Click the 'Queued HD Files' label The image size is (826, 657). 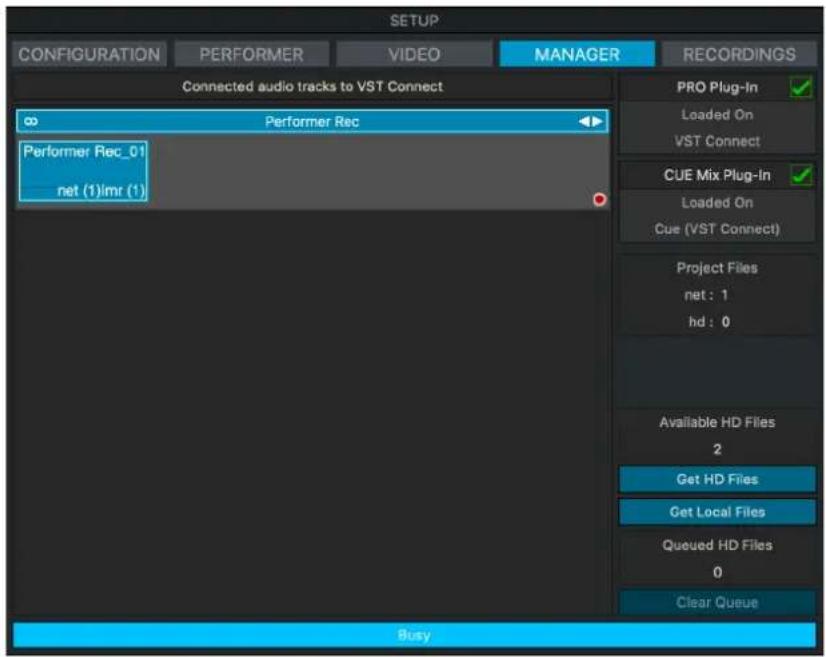pyautogui.click(x=717, y=545)
